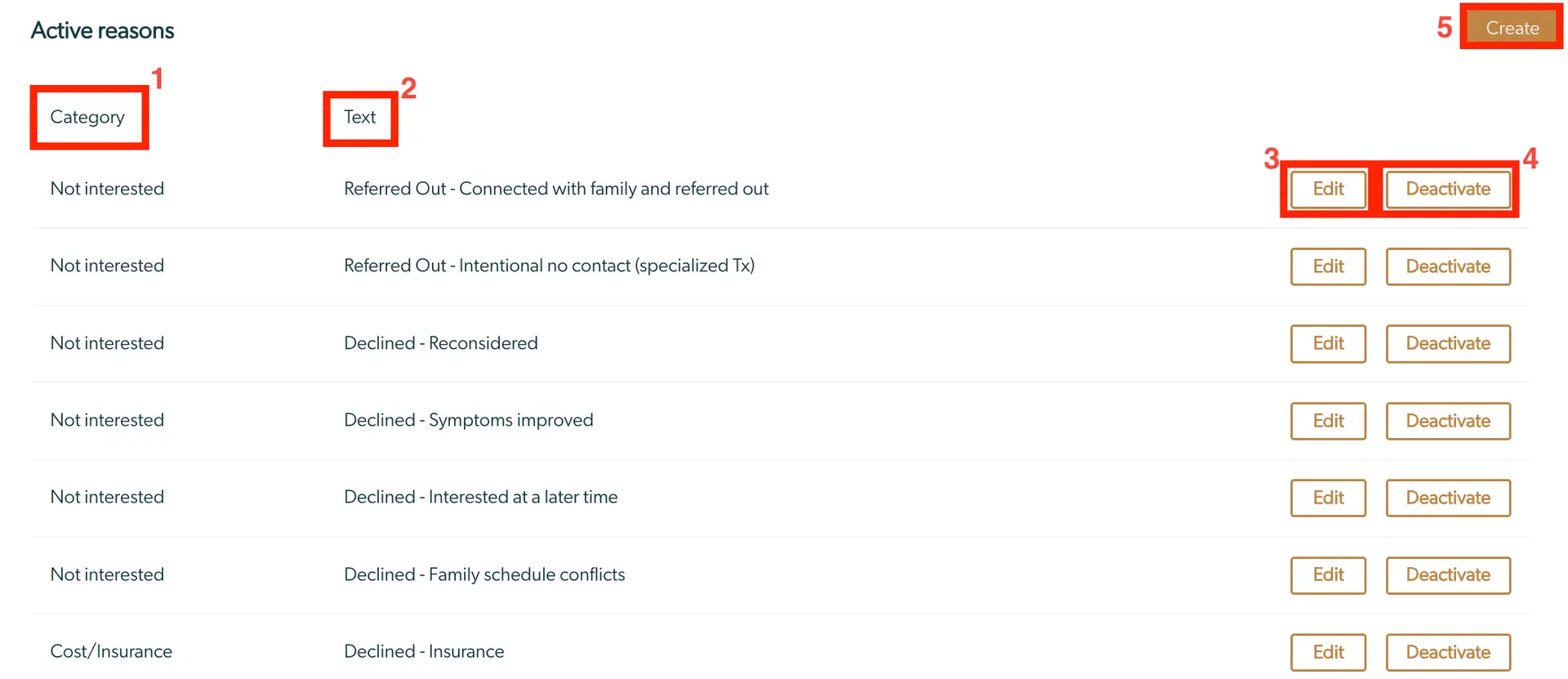
Task: Edit the 'Declined - Insurance' reason
Action: (1328, 652)
